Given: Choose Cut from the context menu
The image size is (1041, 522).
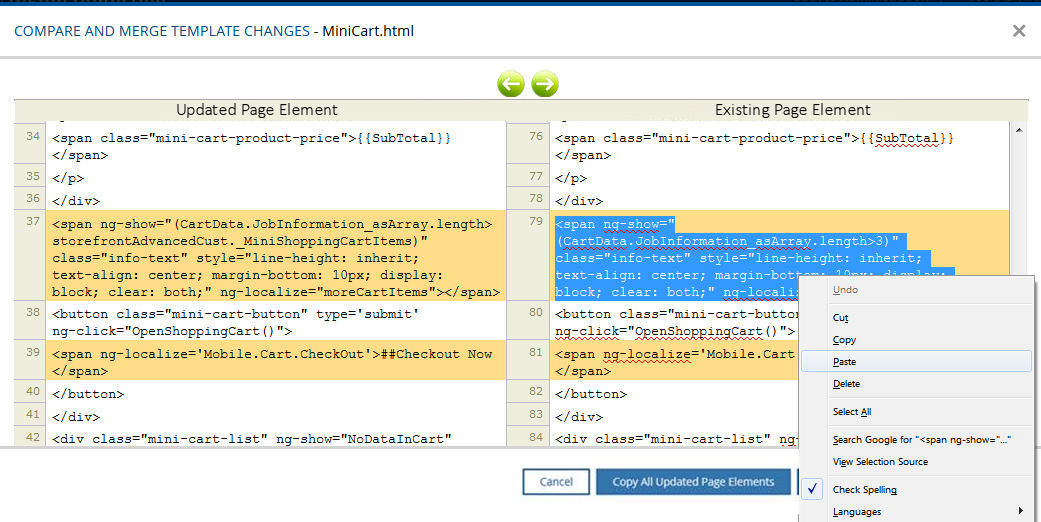Looking at the screenshot, I should point(841,318).
